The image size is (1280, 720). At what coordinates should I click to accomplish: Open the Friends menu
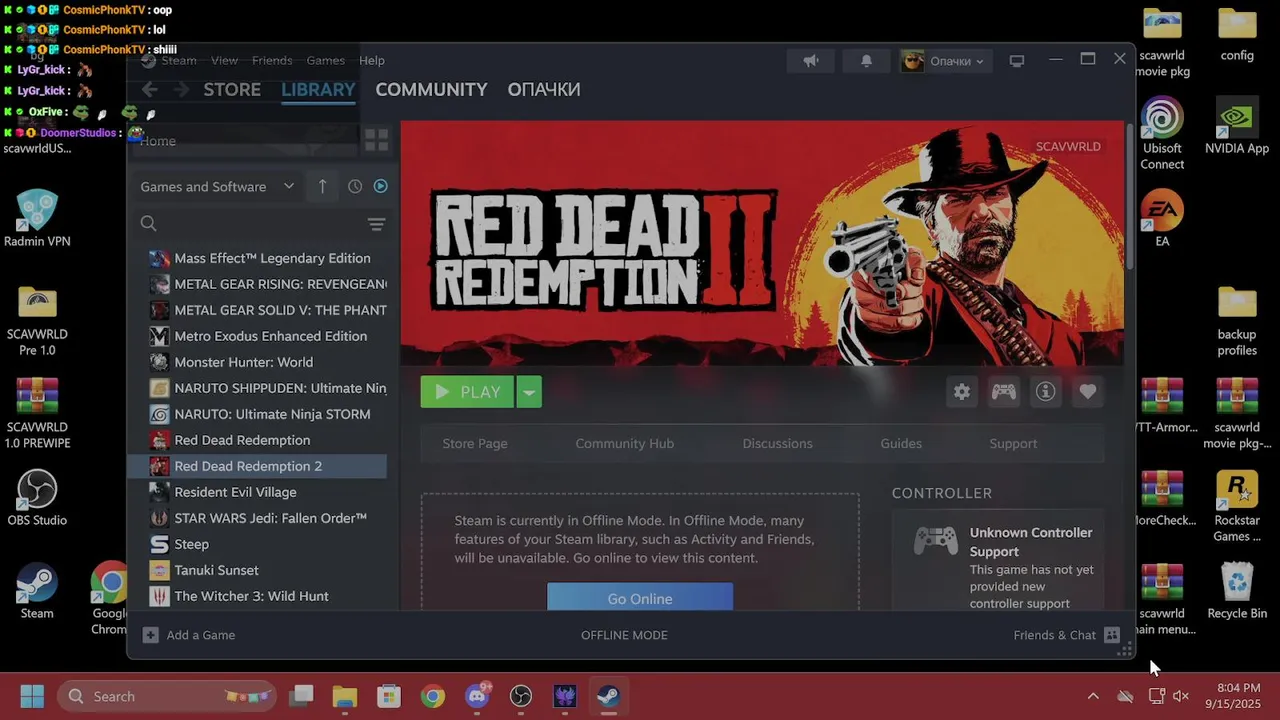click(x=272, y=60)
